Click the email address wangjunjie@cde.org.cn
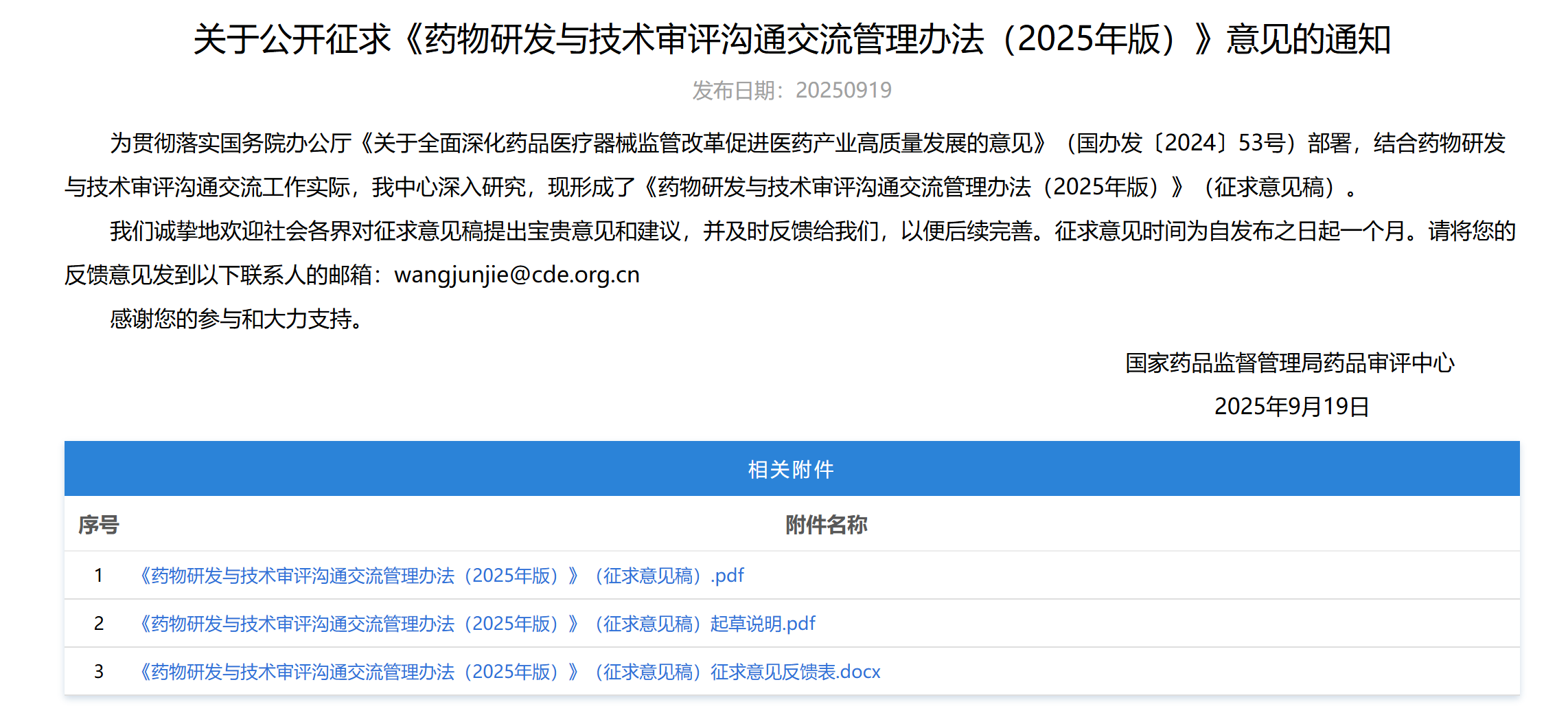This screenshot has width=1568, height=713. pyautogui.click(x=516, y=275)
